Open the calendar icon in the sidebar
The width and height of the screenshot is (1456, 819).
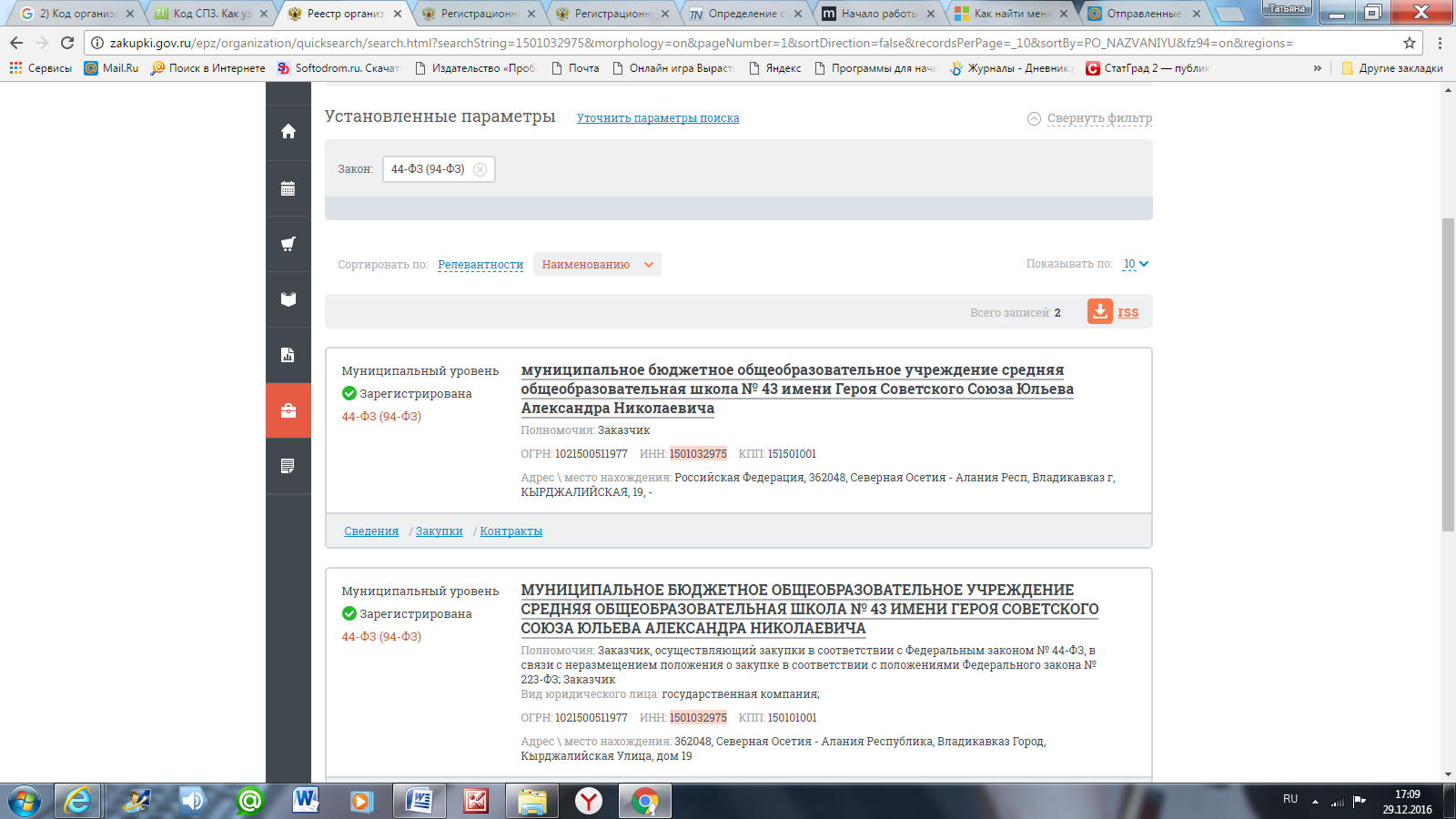[x=288, y=188]
